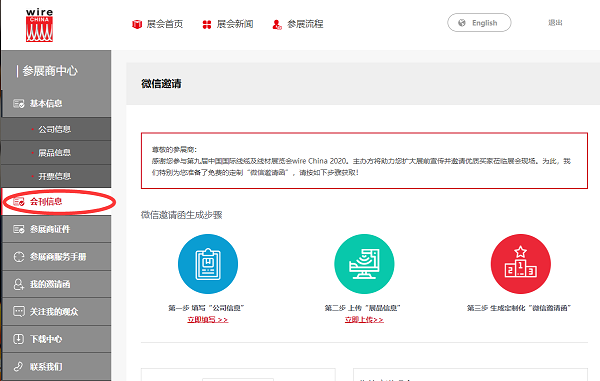Open the 会刊信息 sidebar item
Screen dimensions: 600x381
coord(57,202)
